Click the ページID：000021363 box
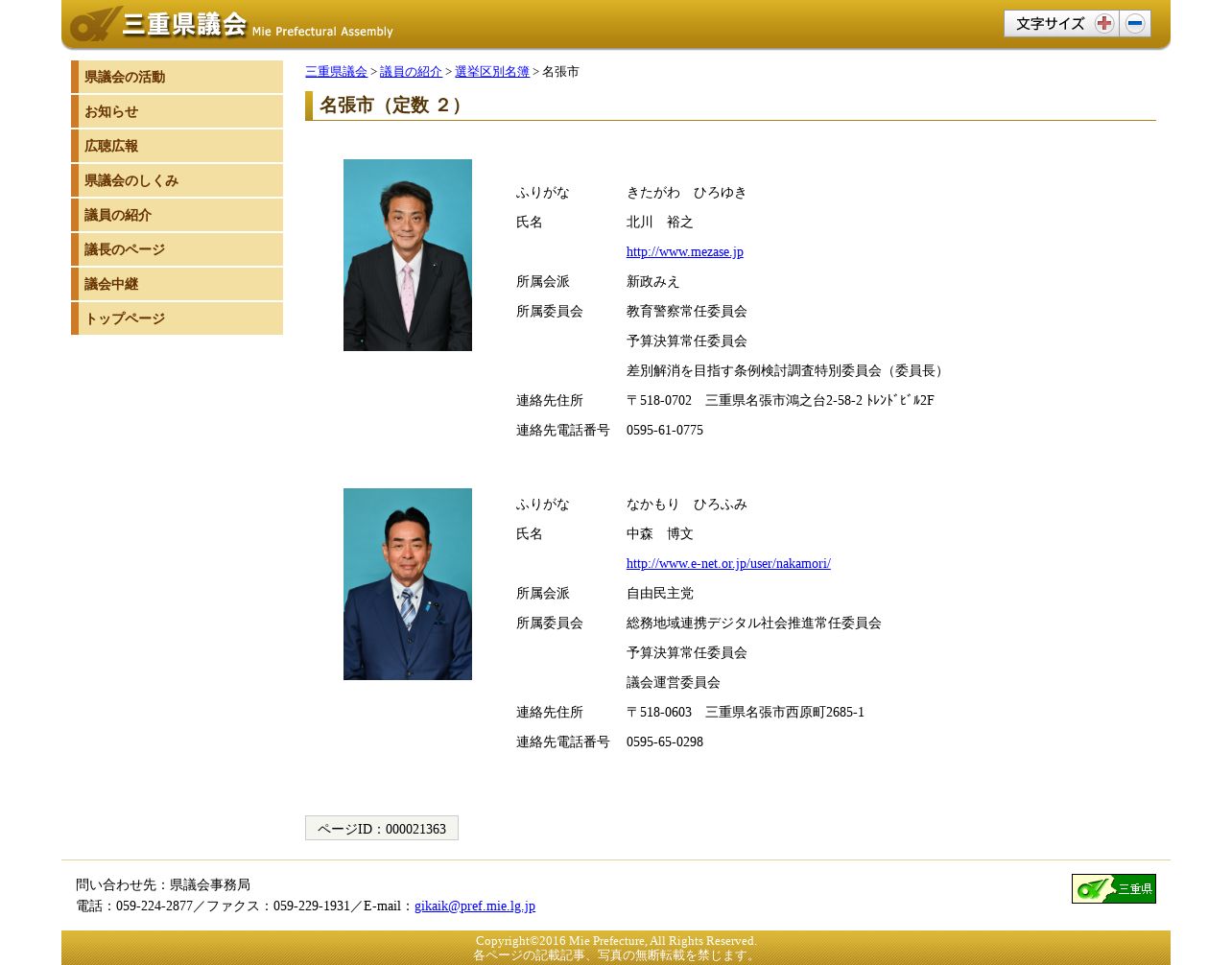Screen dimensions: 1232x965 (x=382, y=828)
